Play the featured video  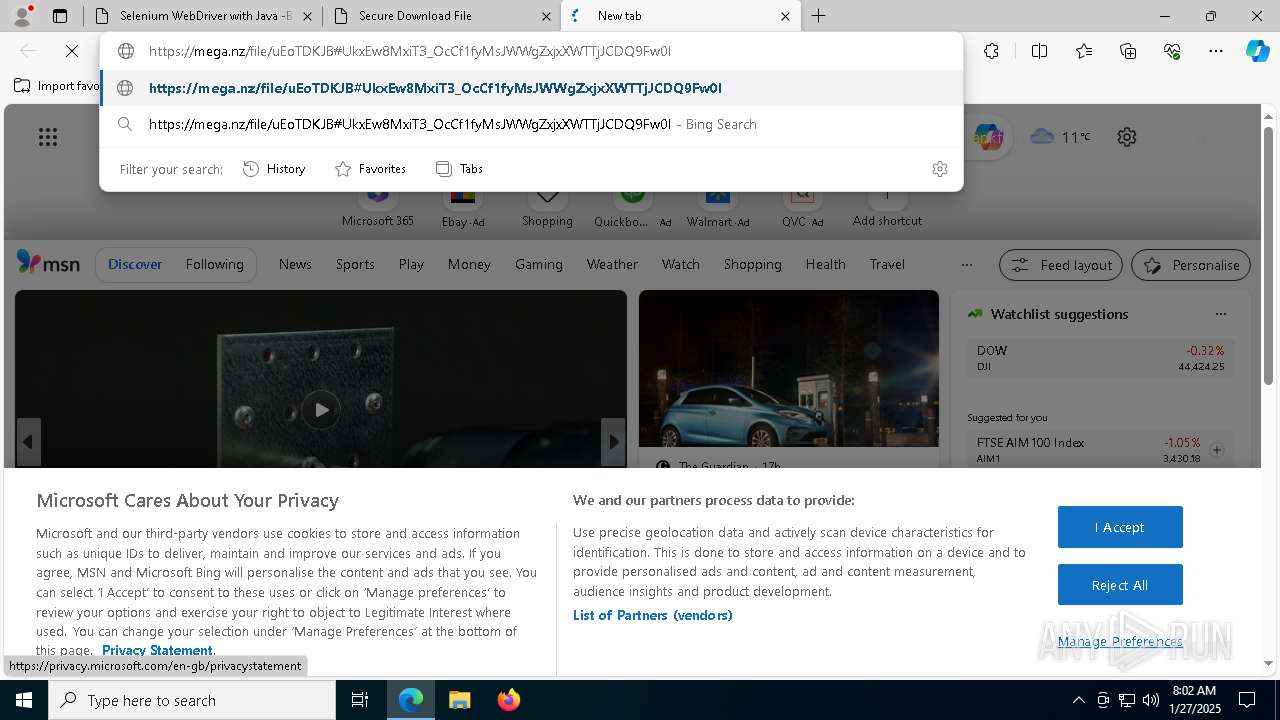(x=321, y=409)
